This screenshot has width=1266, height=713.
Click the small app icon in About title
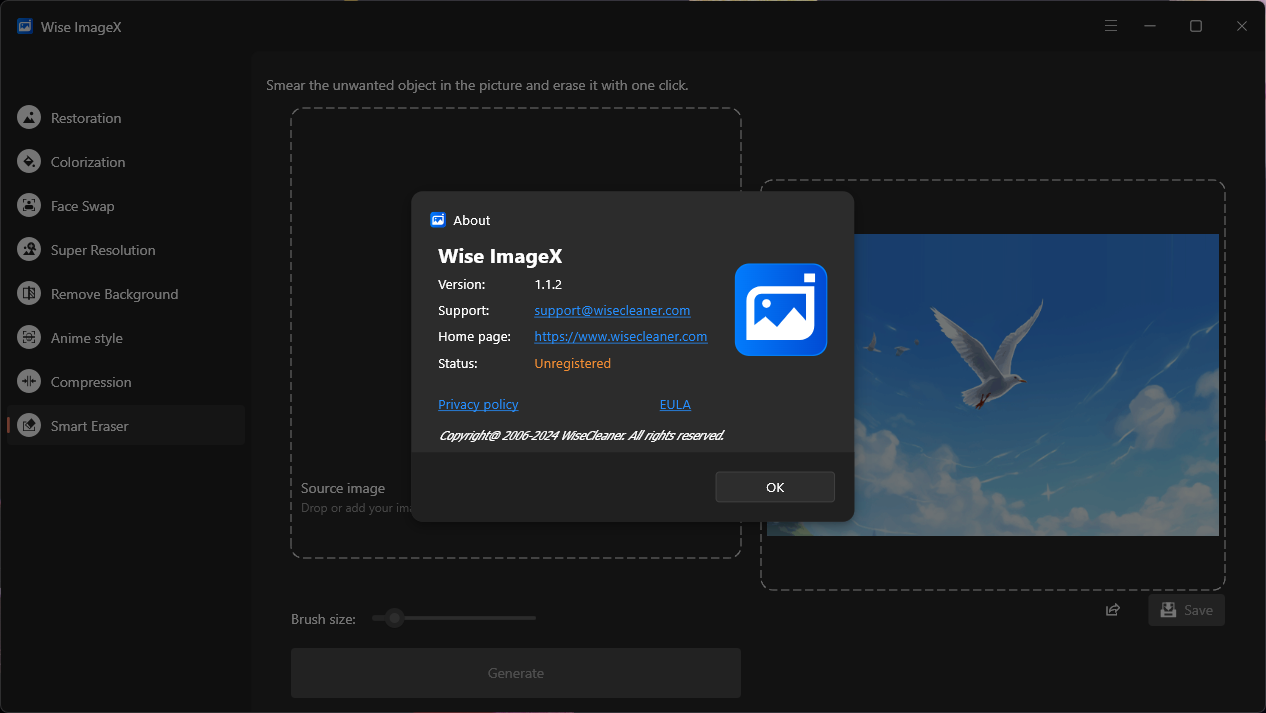pos(438,220)
